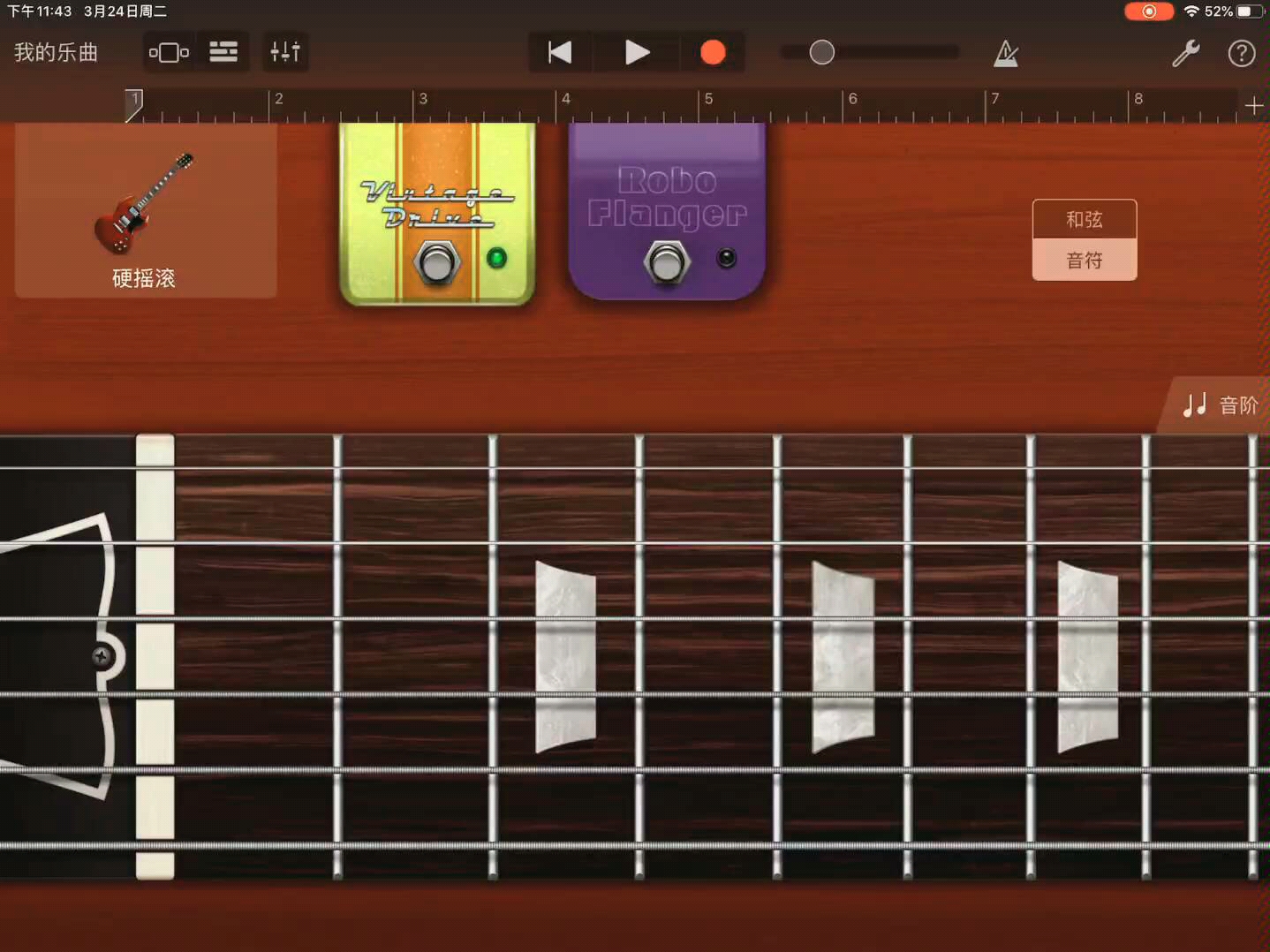Screen dimensions: 1270x952
Task: Move playhead to bar 6 on ruler
Action: (852, 99)
